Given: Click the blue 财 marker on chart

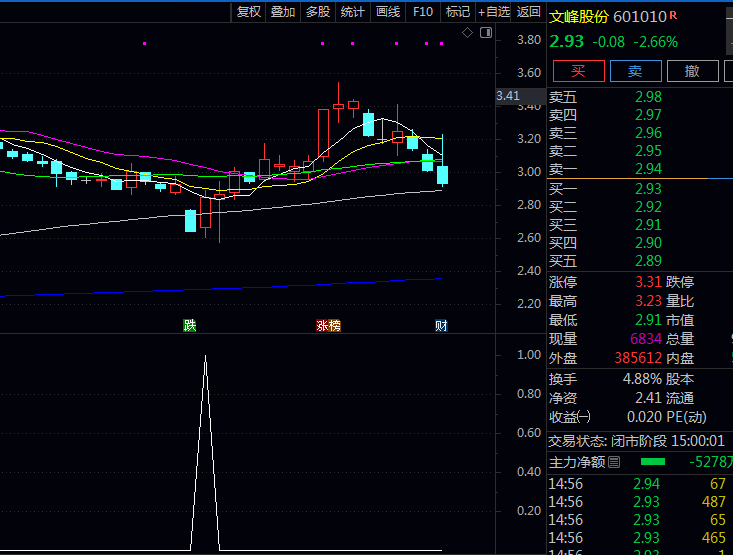Looking at the screenshot, I should tap(441, 325).
